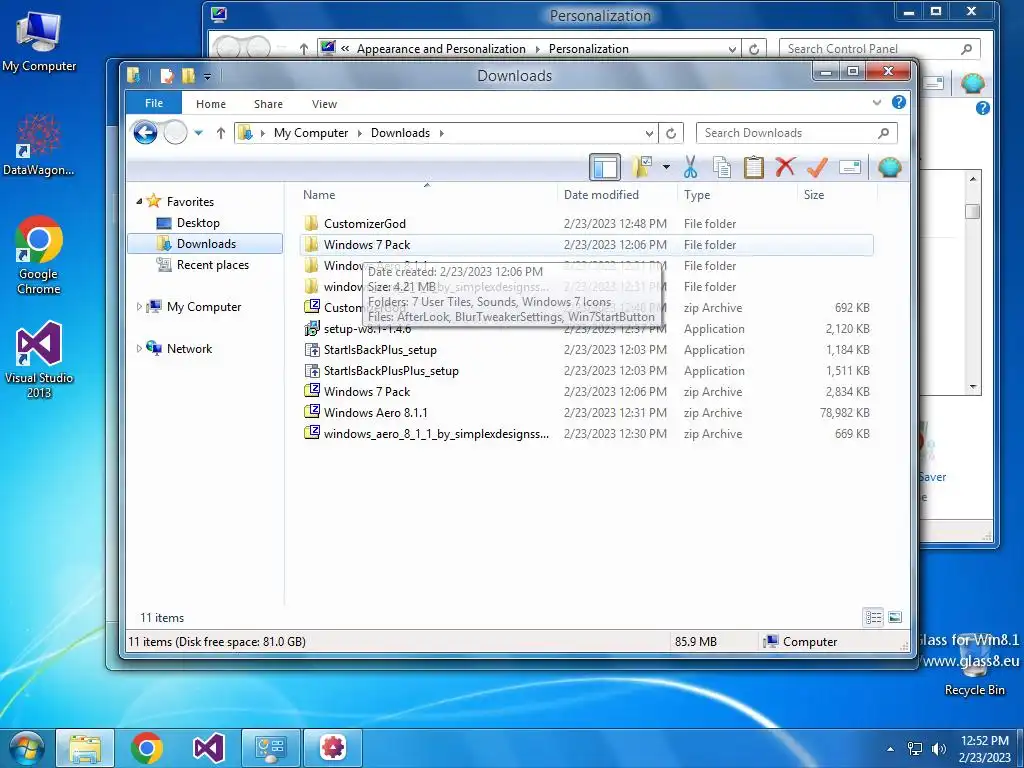Go up one folder level in Downloads
Screen dimensions: 1024x768
point(221,133)
